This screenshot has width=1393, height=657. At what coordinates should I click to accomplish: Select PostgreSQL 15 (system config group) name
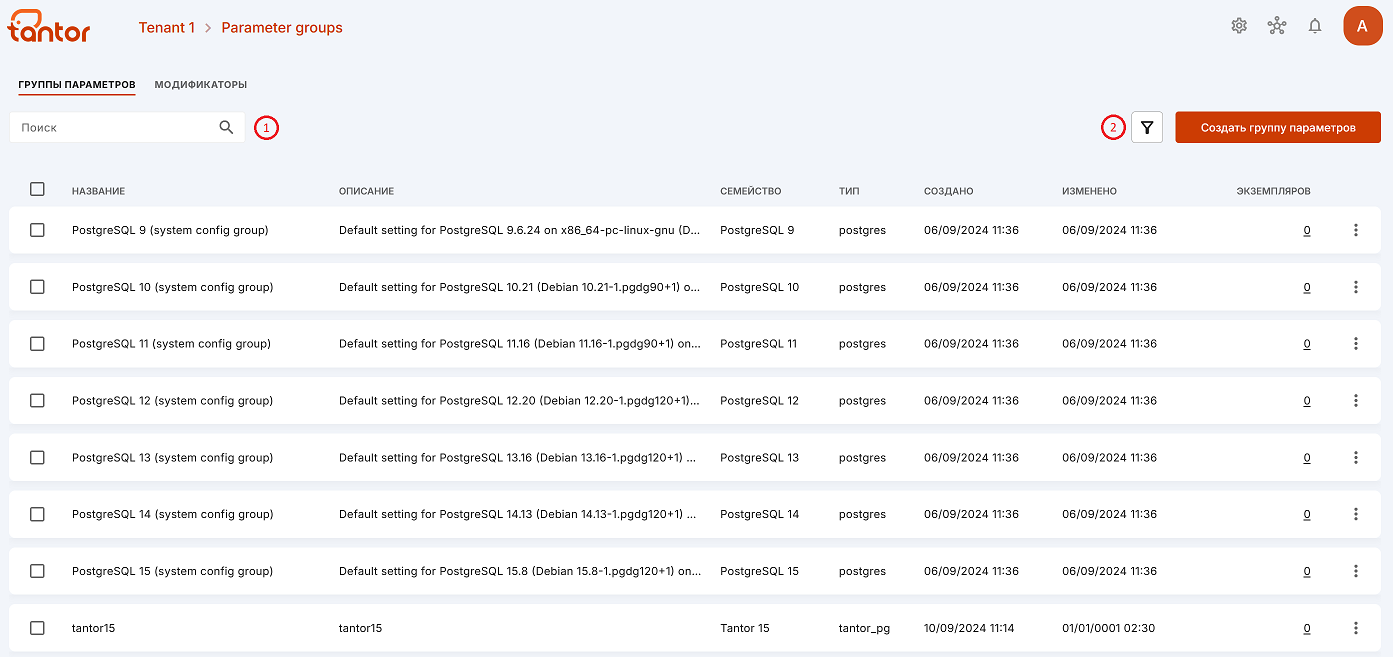pos(172,571)
